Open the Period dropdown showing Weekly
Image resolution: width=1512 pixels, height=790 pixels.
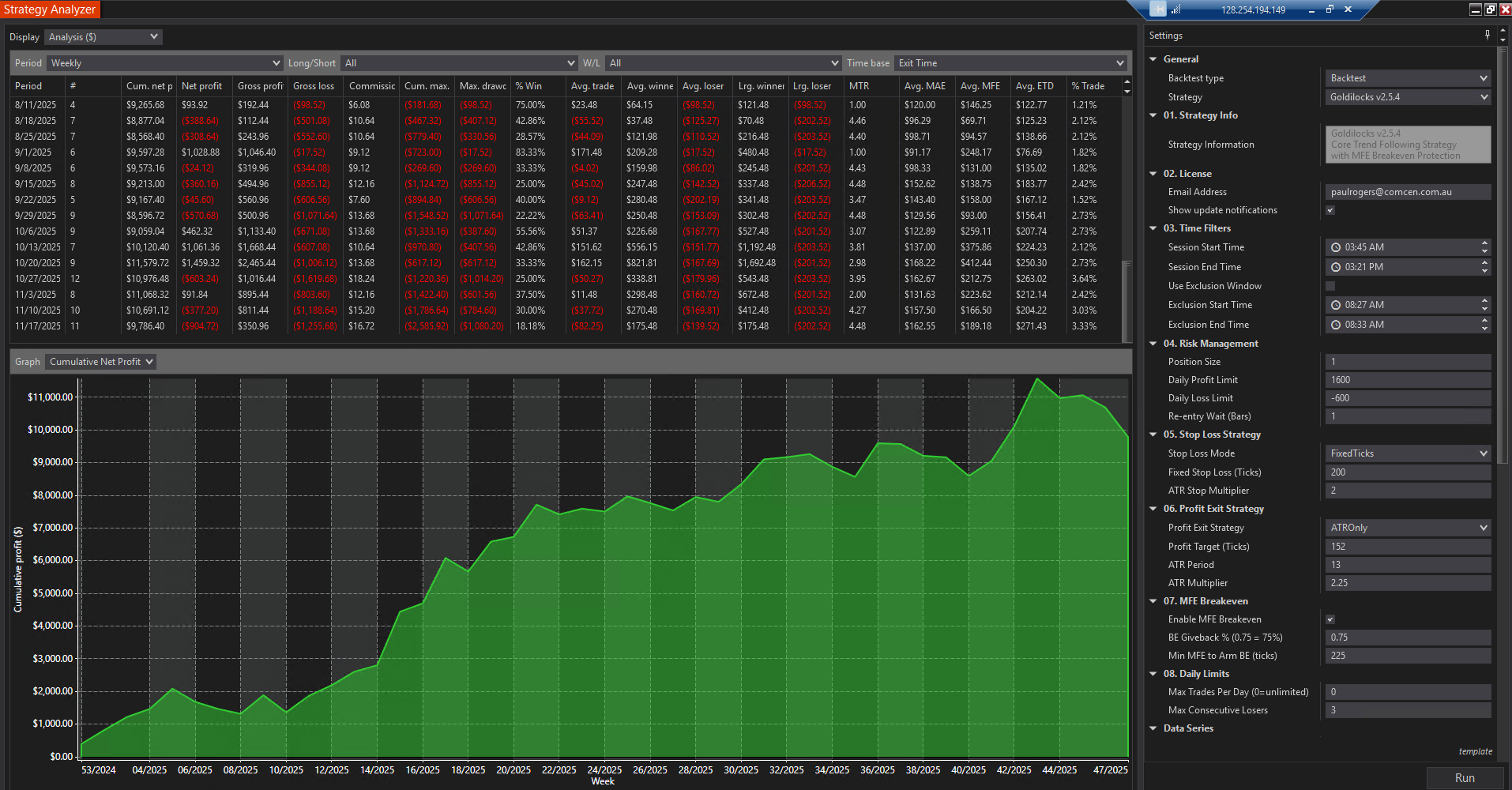[165, 63]
